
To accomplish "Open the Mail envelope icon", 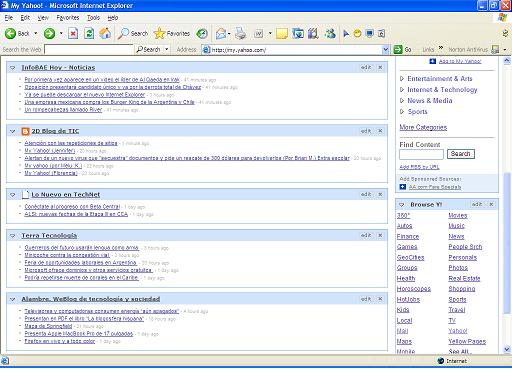I will [221, 33].
